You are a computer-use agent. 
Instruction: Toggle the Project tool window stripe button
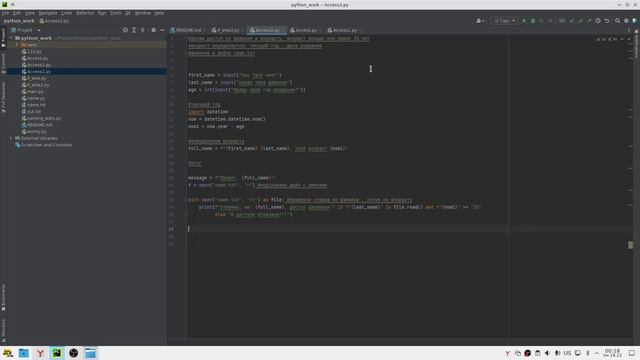3,38
